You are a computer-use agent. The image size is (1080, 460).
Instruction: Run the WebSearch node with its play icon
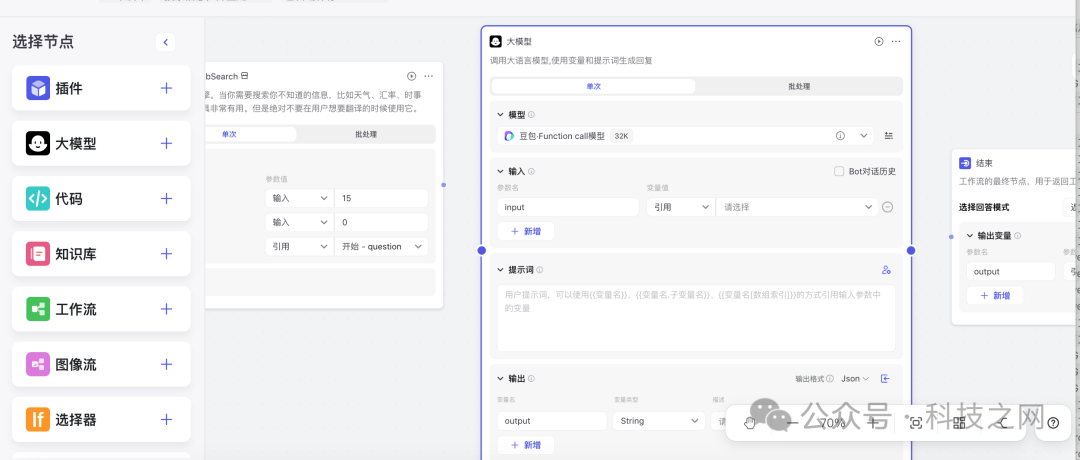point(412,76)
